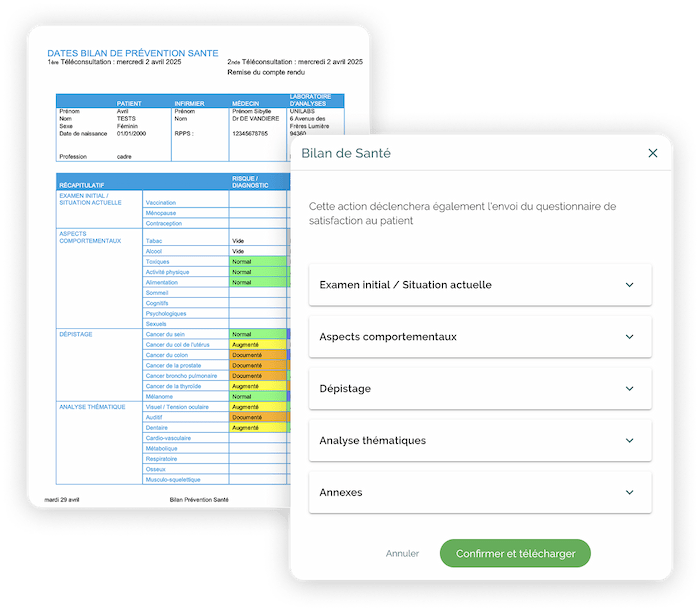Click the 'Dépistage' panel label

345,389
